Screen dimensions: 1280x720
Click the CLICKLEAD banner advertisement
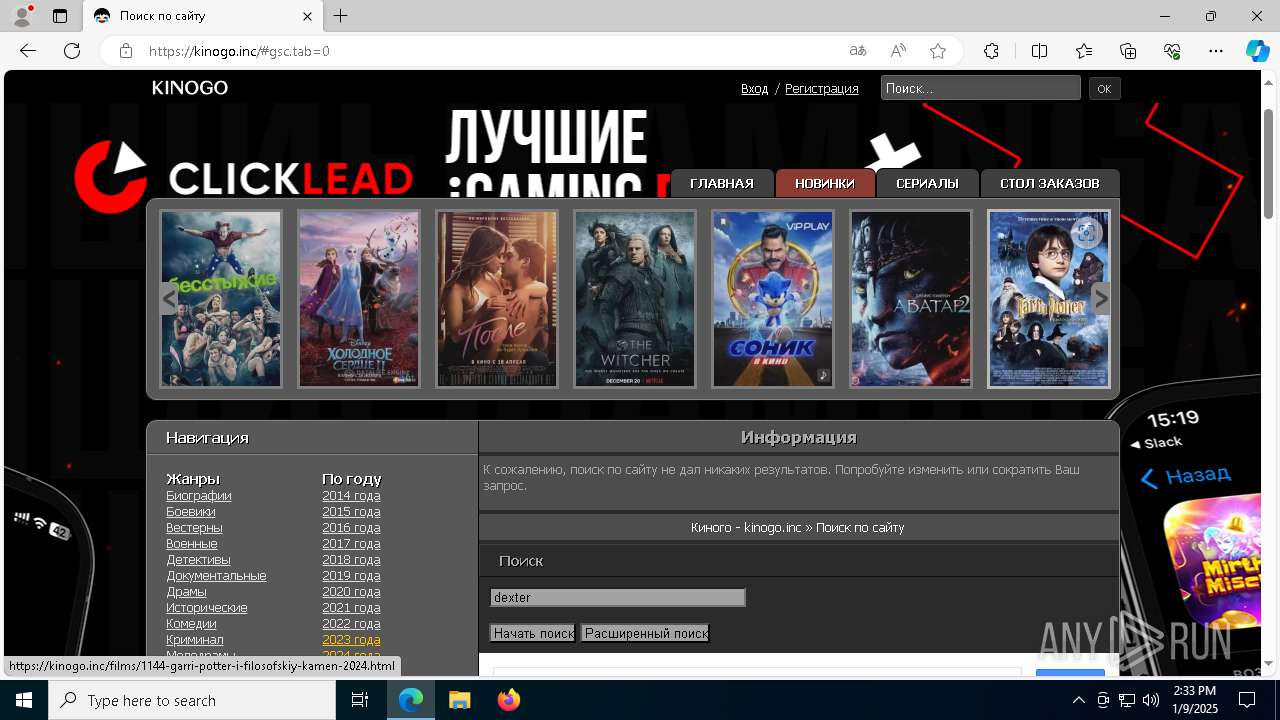tap(244, 178)
